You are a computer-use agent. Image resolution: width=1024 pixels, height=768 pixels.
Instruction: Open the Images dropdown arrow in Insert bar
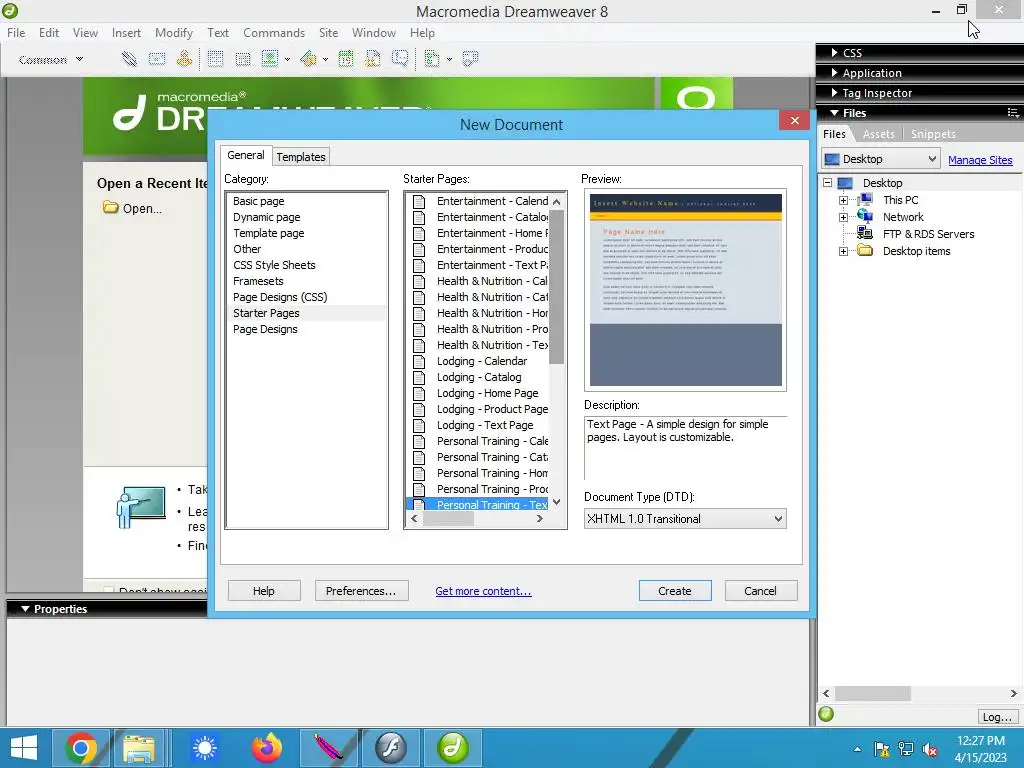pyautogui.click(x=287, y=59)
